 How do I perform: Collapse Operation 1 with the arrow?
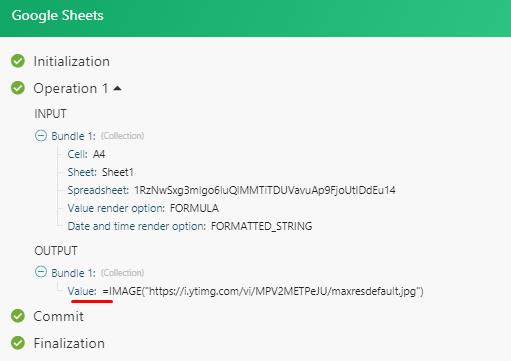117,88
